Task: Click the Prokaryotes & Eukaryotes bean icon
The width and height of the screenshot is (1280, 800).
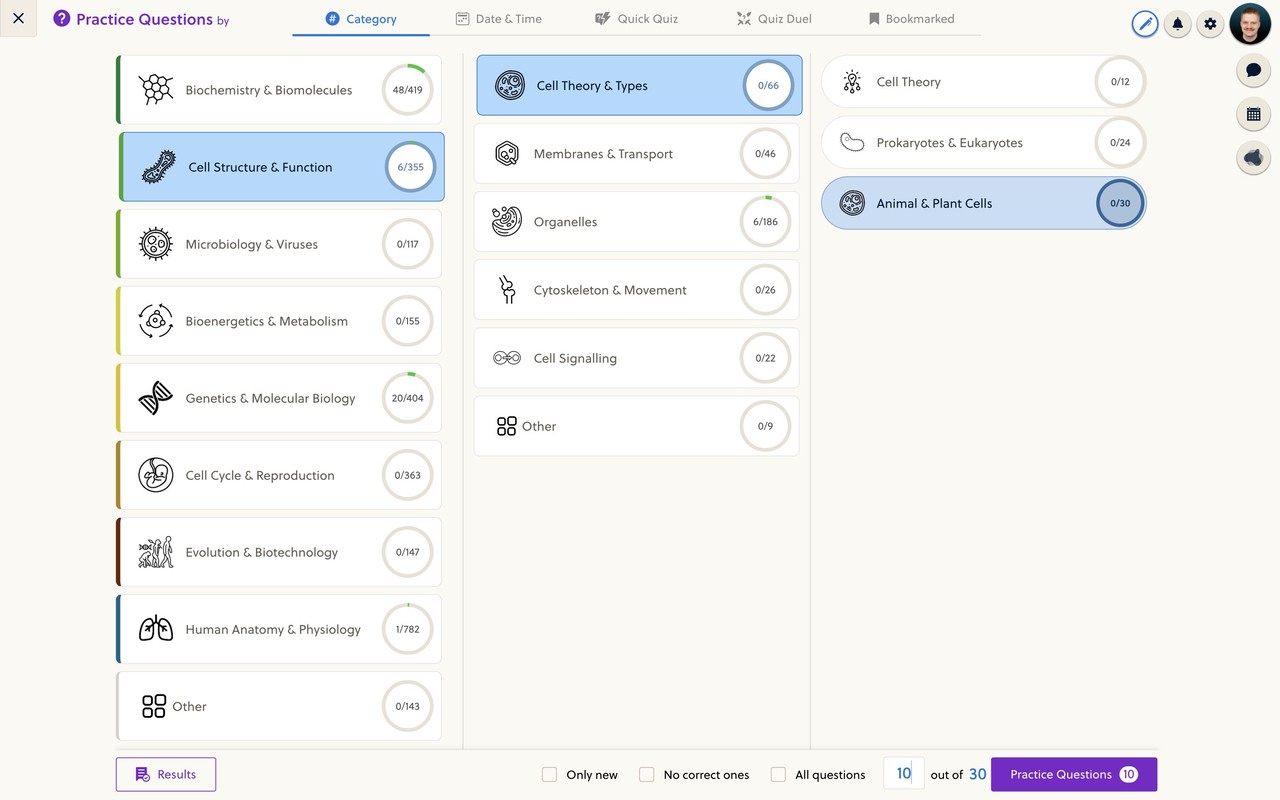Action: tap(852, 143)
